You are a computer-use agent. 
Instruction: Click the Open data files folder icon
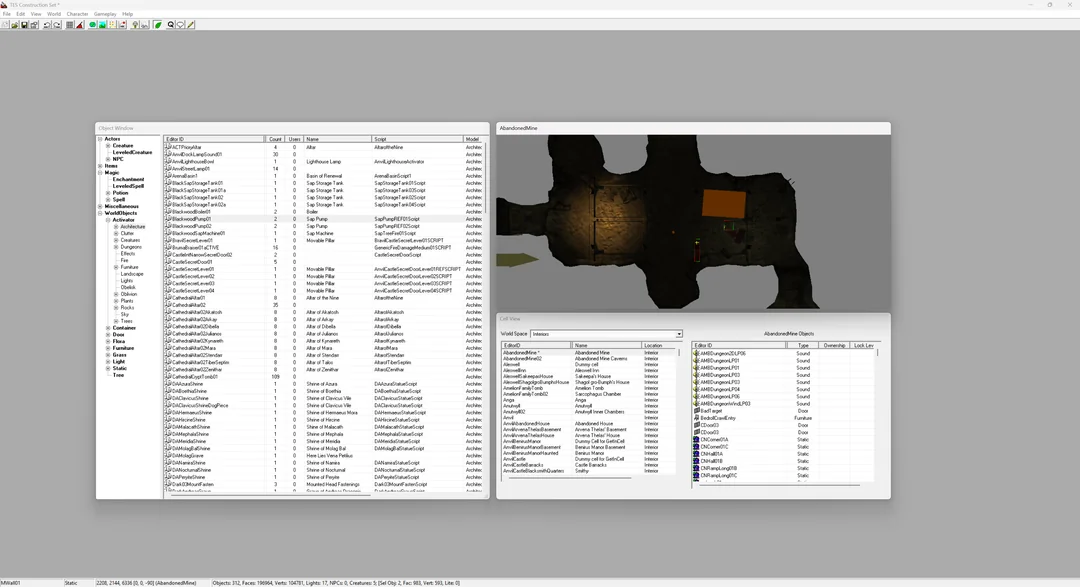[x=14, y=25]
